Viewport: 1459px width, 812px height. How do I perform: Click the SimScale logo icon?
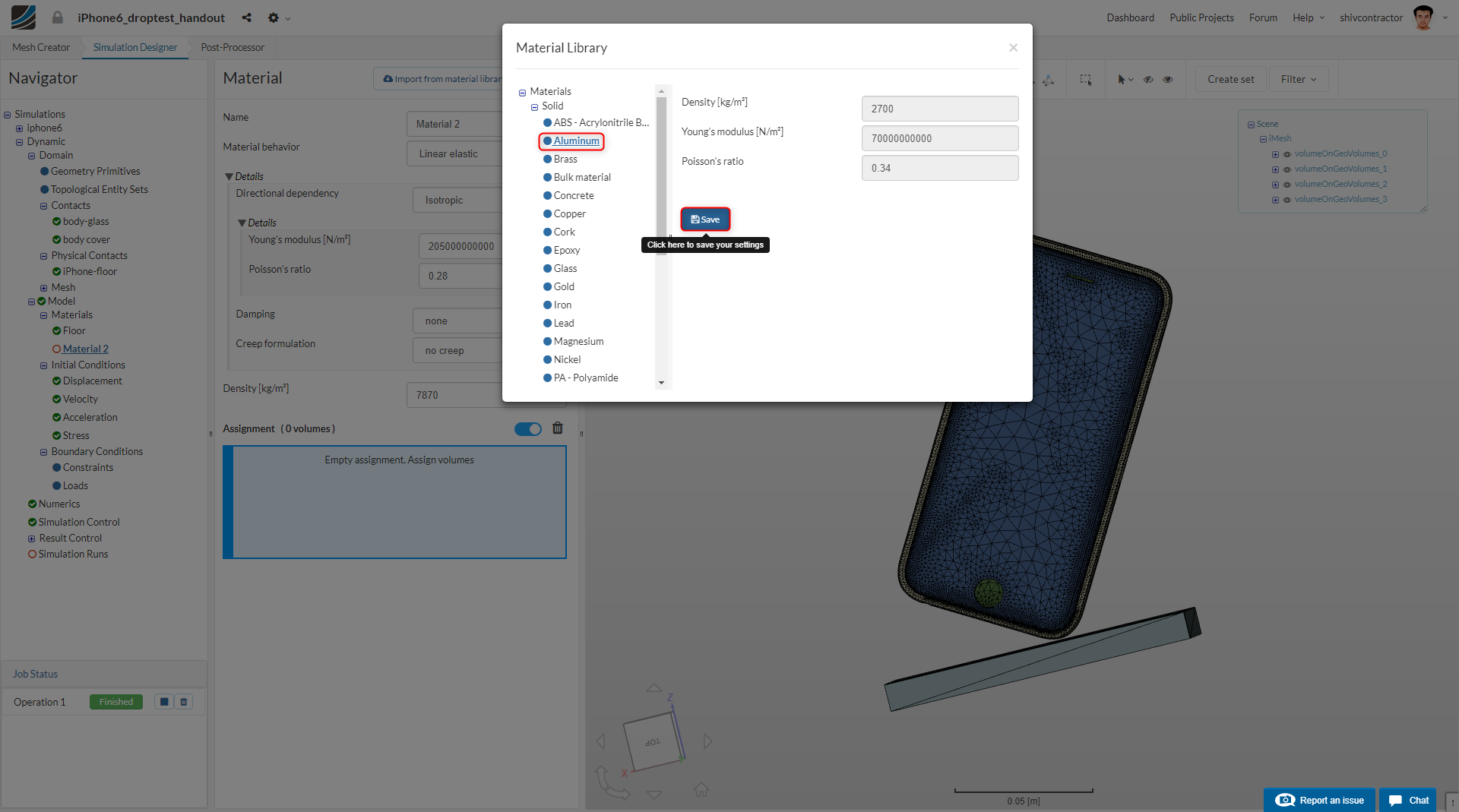(x=23, y=17)
